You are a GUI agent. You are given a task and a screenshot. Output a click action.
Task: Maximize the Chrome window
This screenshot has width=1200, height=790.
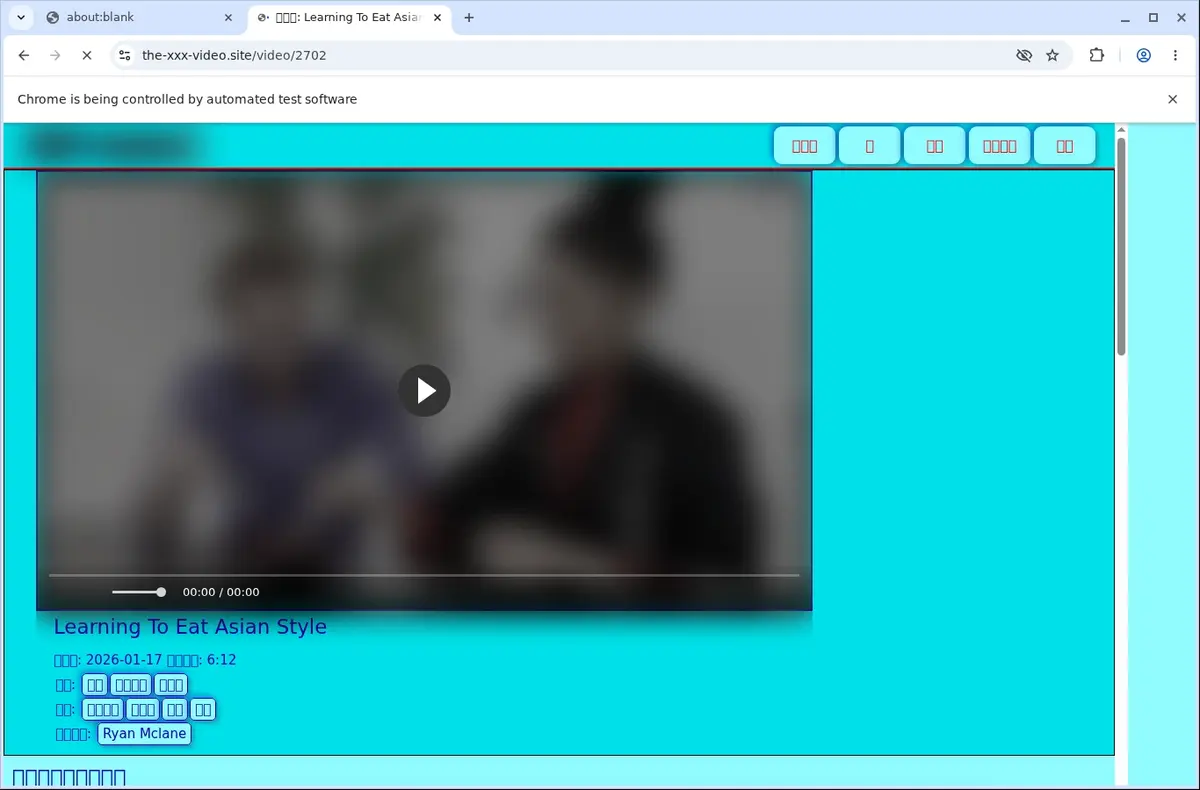(x=1153, y=17)
